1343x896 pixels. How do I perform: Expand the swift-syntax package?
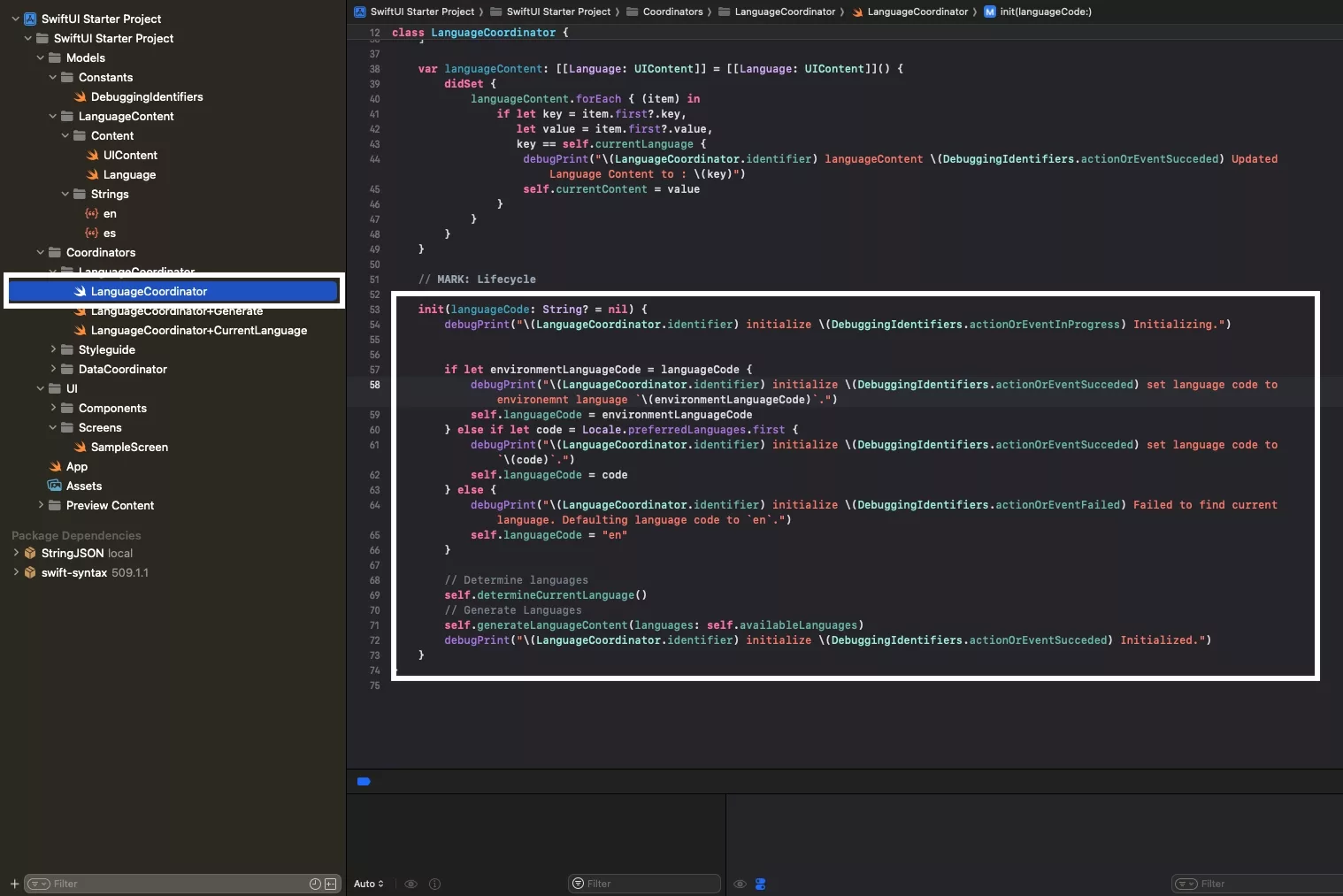tap(16, 572)
